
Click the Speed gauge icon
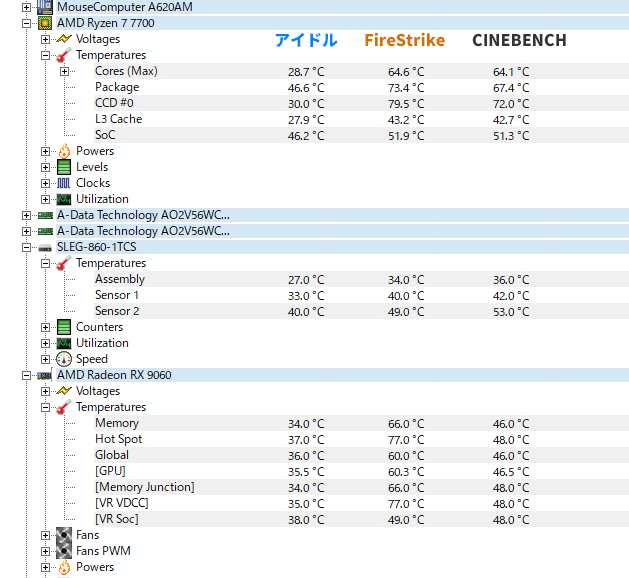[x=64, y=359]
